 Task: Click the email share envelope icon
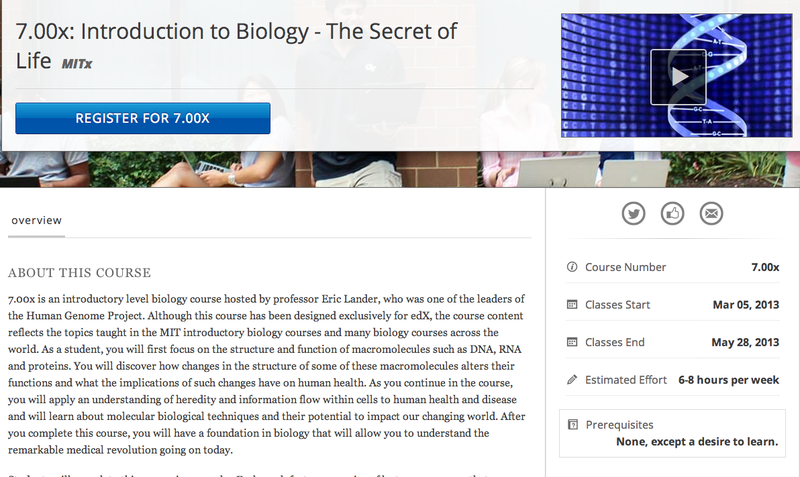711,213
